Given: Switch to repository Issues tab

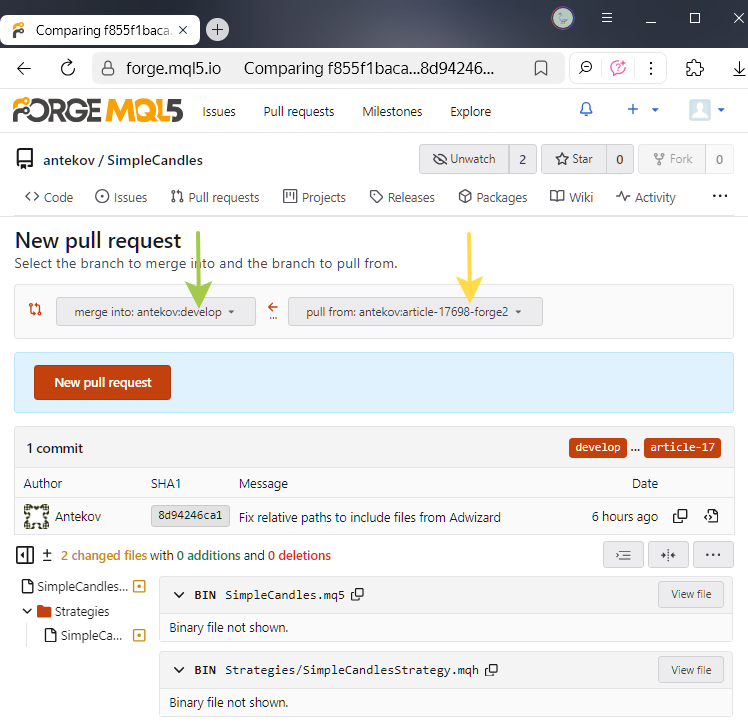Looking at the screenshot, I should (x=121, y=197).
